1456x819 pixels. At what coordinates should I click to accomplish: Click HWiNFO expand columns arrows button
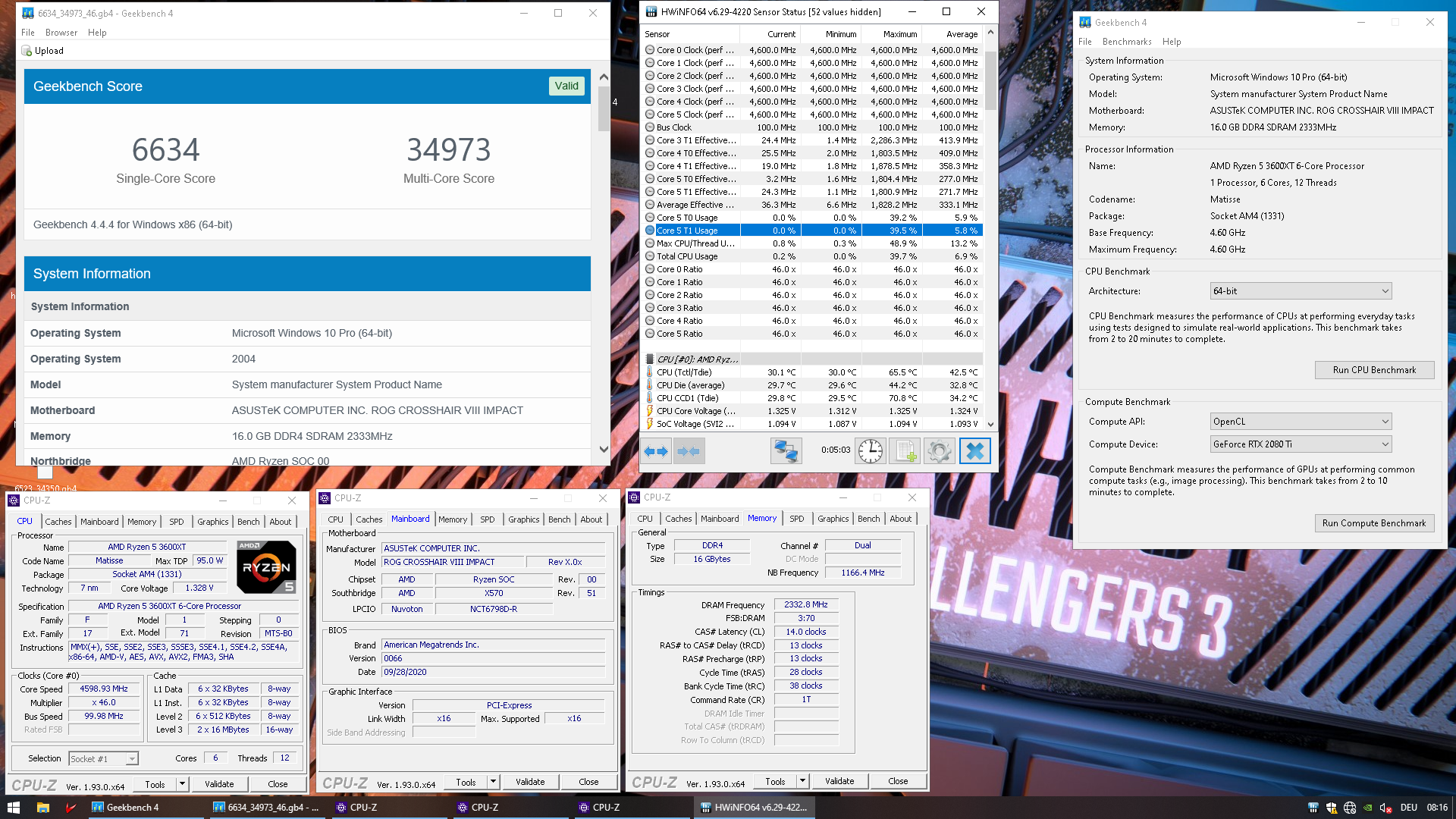click(656, 451)
